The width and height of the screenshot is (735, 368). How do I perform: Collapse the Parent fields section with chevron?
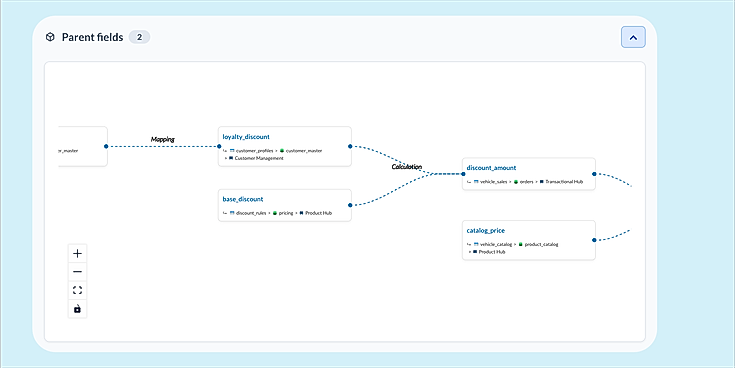[x=633, y=37]
